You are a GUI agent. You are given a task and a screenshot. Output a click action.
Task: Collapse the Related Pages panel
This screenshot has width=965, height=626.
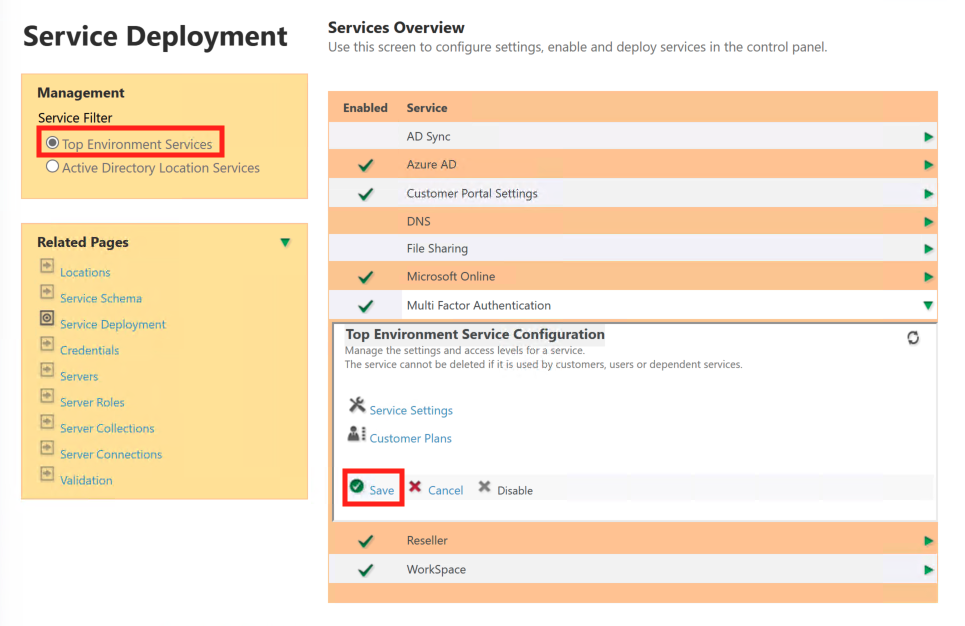tap(285, 243)
